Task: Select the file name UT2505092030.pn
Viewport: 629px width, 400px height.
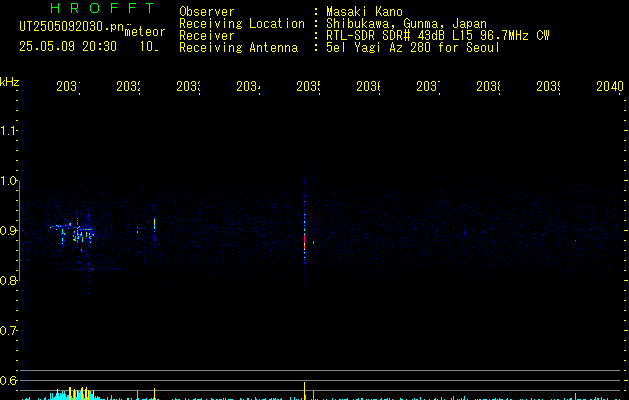Action: point(71,27)
